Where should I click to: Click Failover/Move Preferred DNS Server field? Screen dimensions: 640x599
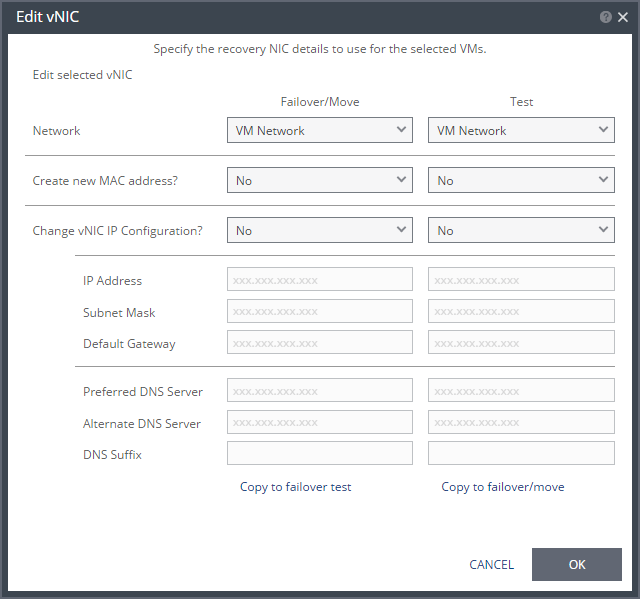tap(320, 390)
